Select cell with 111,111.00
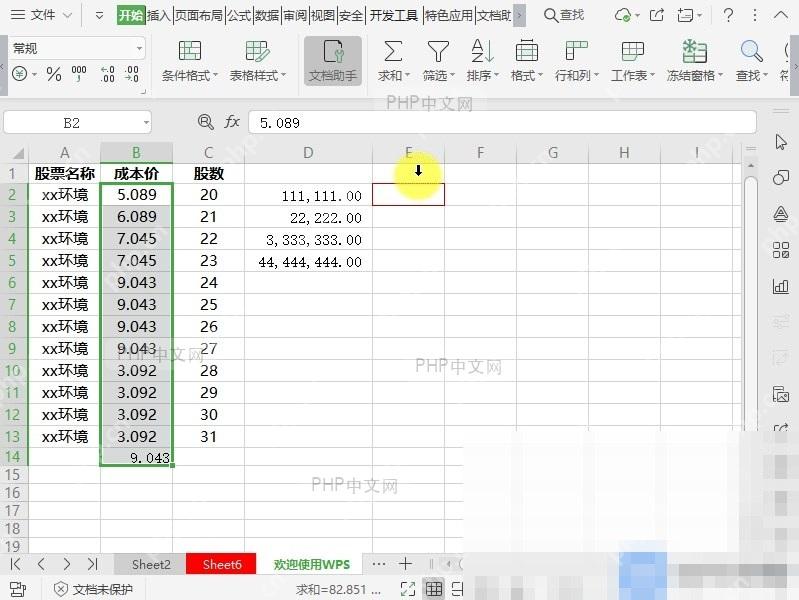 tap(308, 195)
